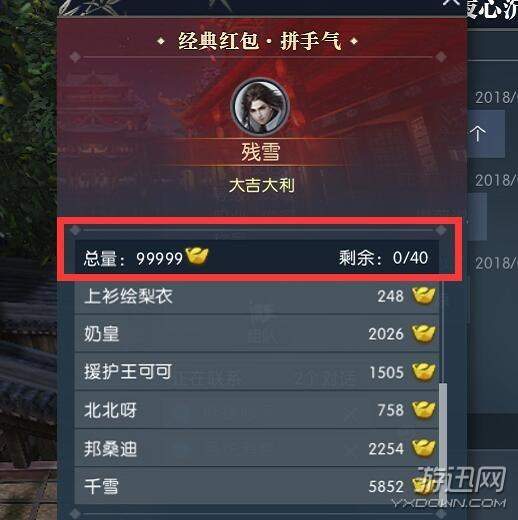Select the 援护王可可 recipient row
The image size is (518, 520).
pyautogui.click(x=257, y=372)
